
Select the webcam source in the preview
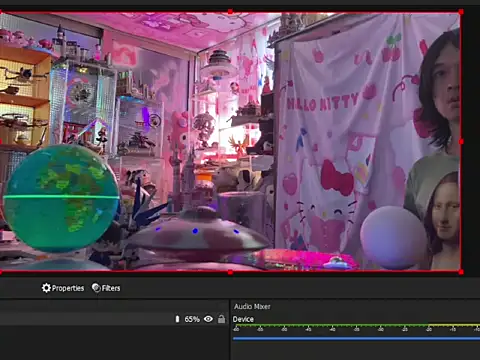click(230, 142)
